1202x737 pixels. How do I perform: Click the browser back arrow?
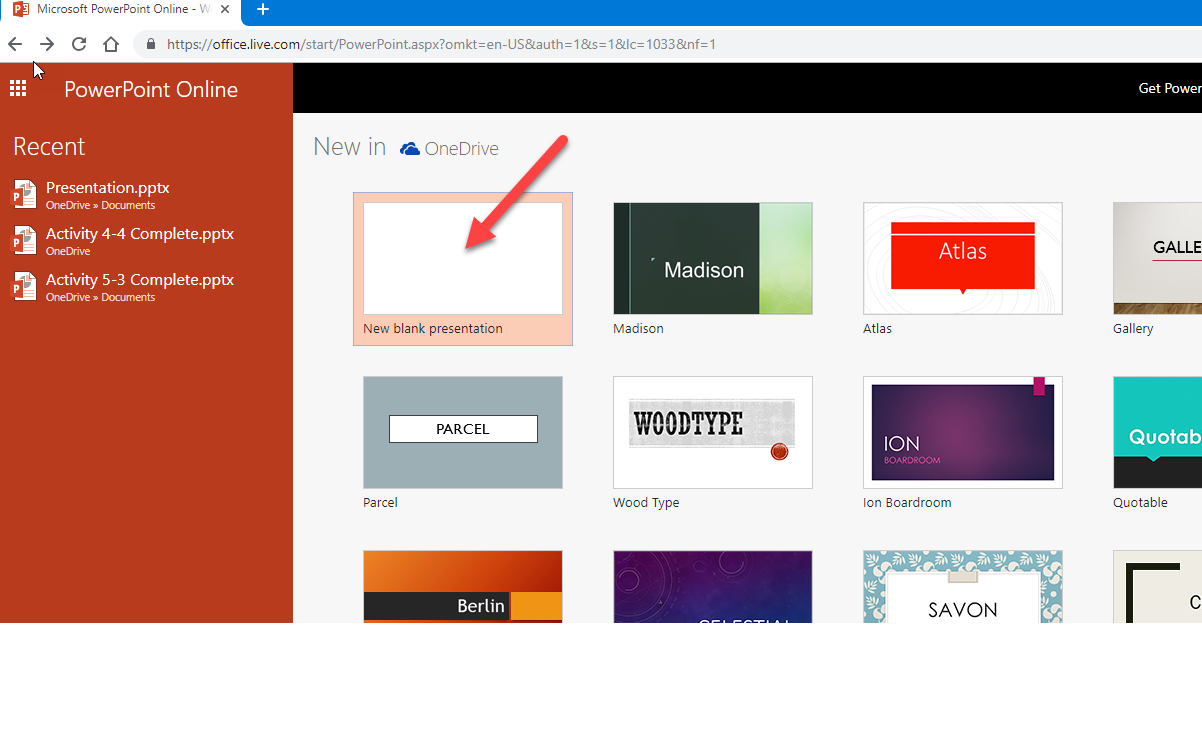15,44
